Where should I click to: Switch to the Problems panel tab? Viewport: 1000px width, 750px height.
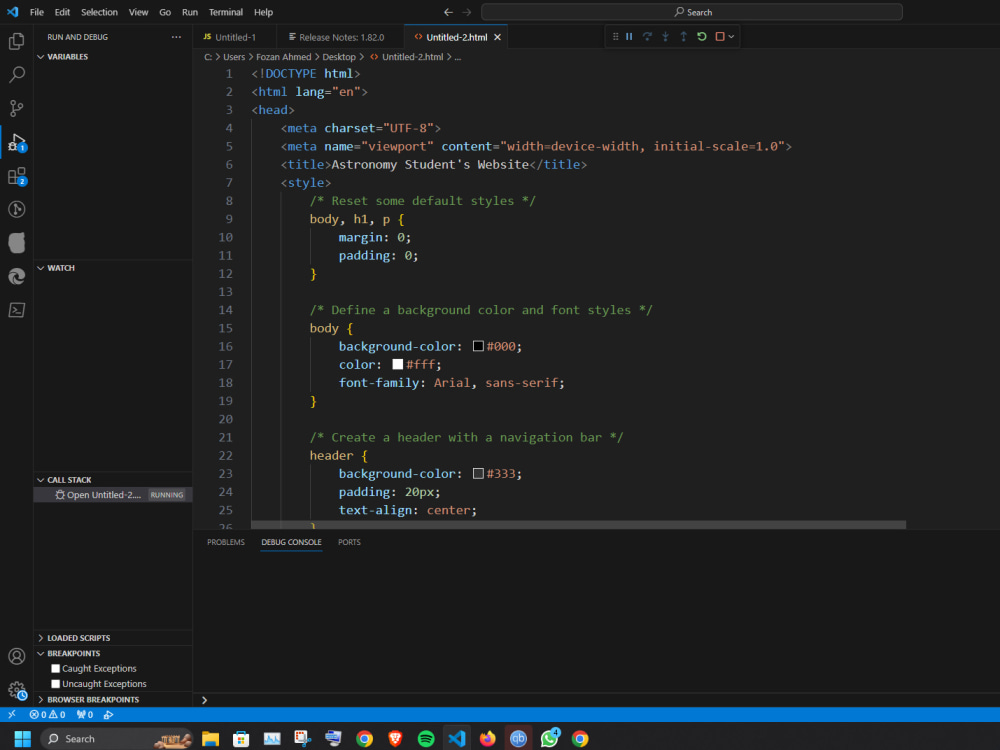click(x=226, y=542)
